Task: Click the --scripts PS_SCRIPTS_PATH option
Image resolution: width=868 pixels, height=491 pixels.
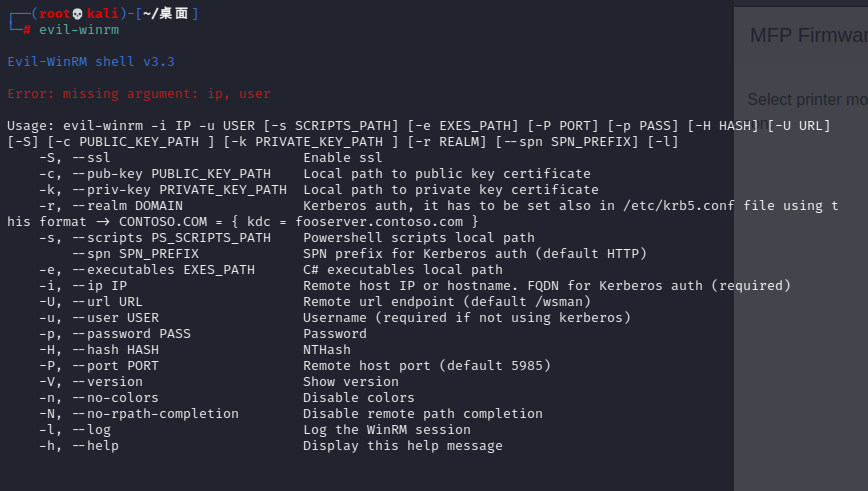Action: pos(155,238)
